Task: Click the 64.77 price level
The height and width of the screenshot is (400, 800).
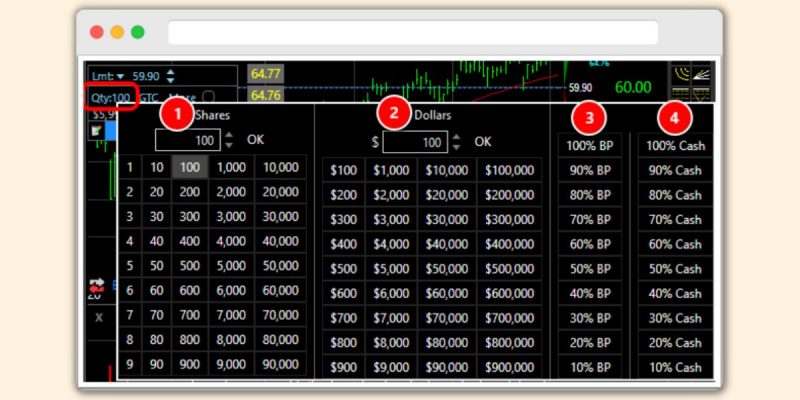Action: (x=265, y=74)
